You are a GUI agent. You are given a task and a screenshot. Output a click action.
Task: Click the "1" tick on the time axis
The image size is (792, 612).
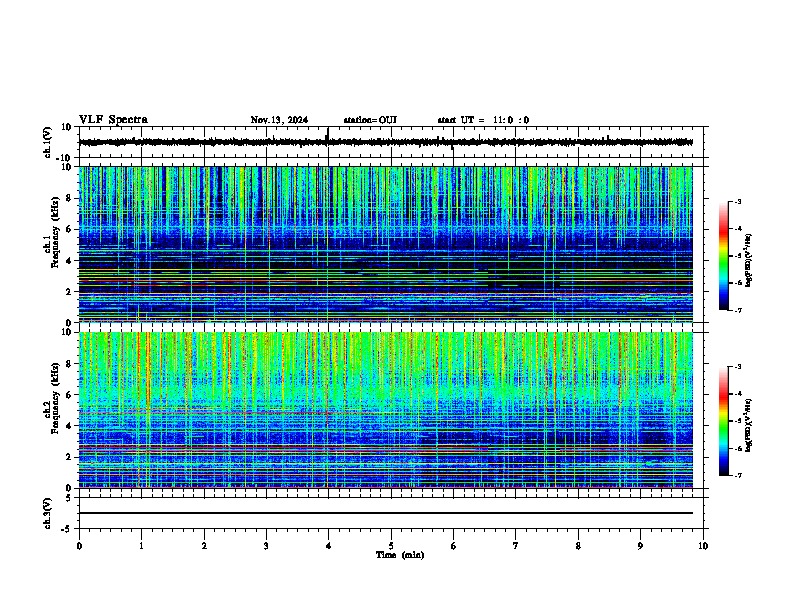(x=141, y=546)
